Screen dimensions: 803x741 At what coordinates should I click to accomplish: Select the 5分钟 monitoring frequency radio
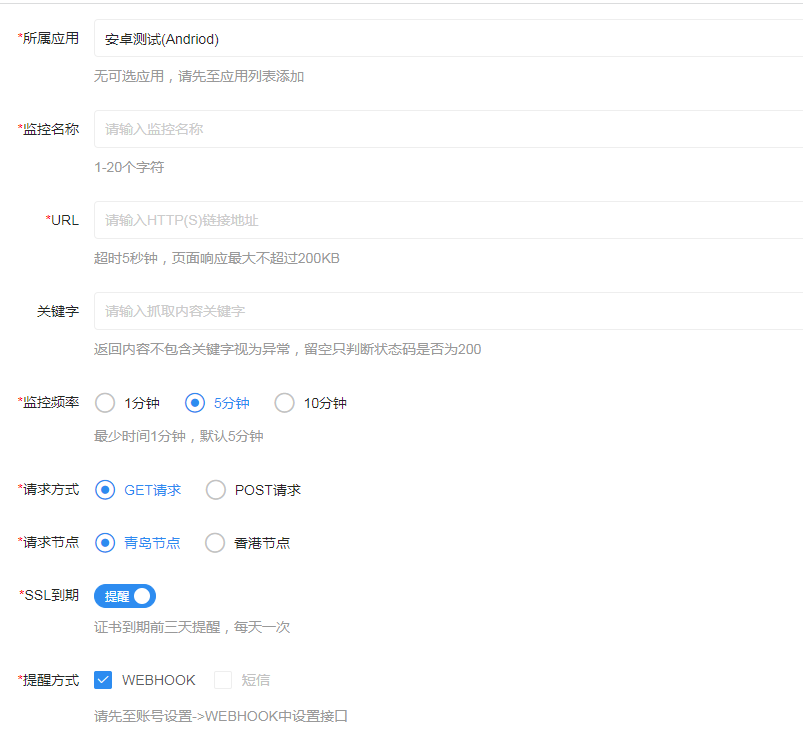pos(195,403)
